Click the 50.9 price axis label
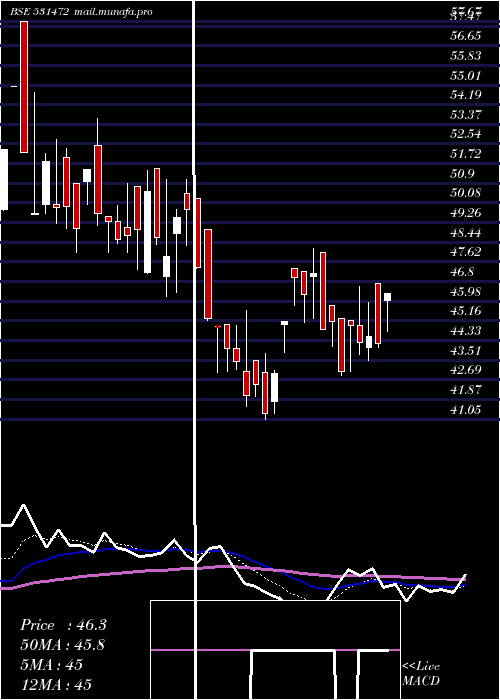500x700 pixels. [462, 174]
